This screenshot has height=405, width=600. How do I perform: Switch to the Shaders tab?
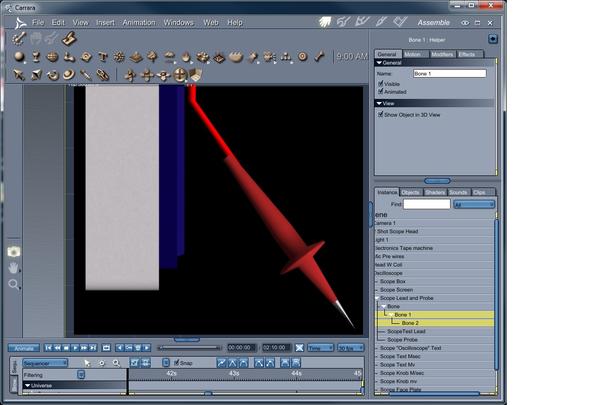pyautogui.click(x=435, y=192)
